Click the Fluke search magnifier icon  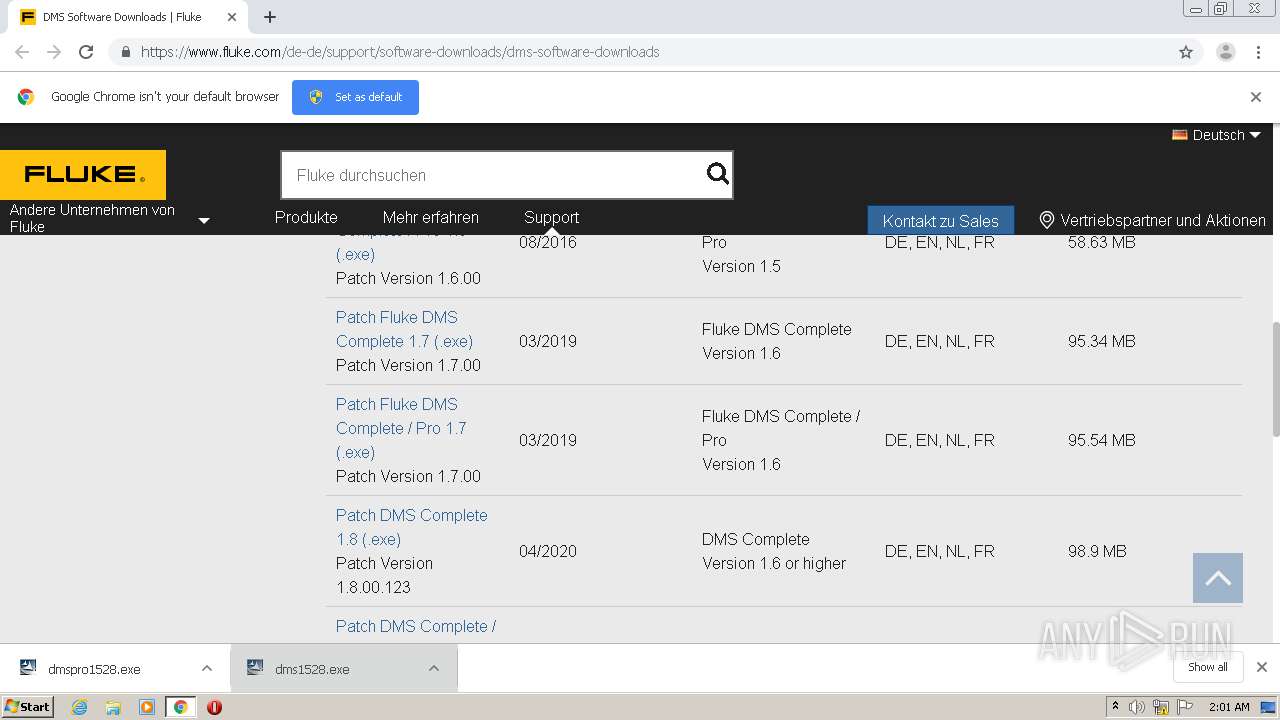(718, 174)
